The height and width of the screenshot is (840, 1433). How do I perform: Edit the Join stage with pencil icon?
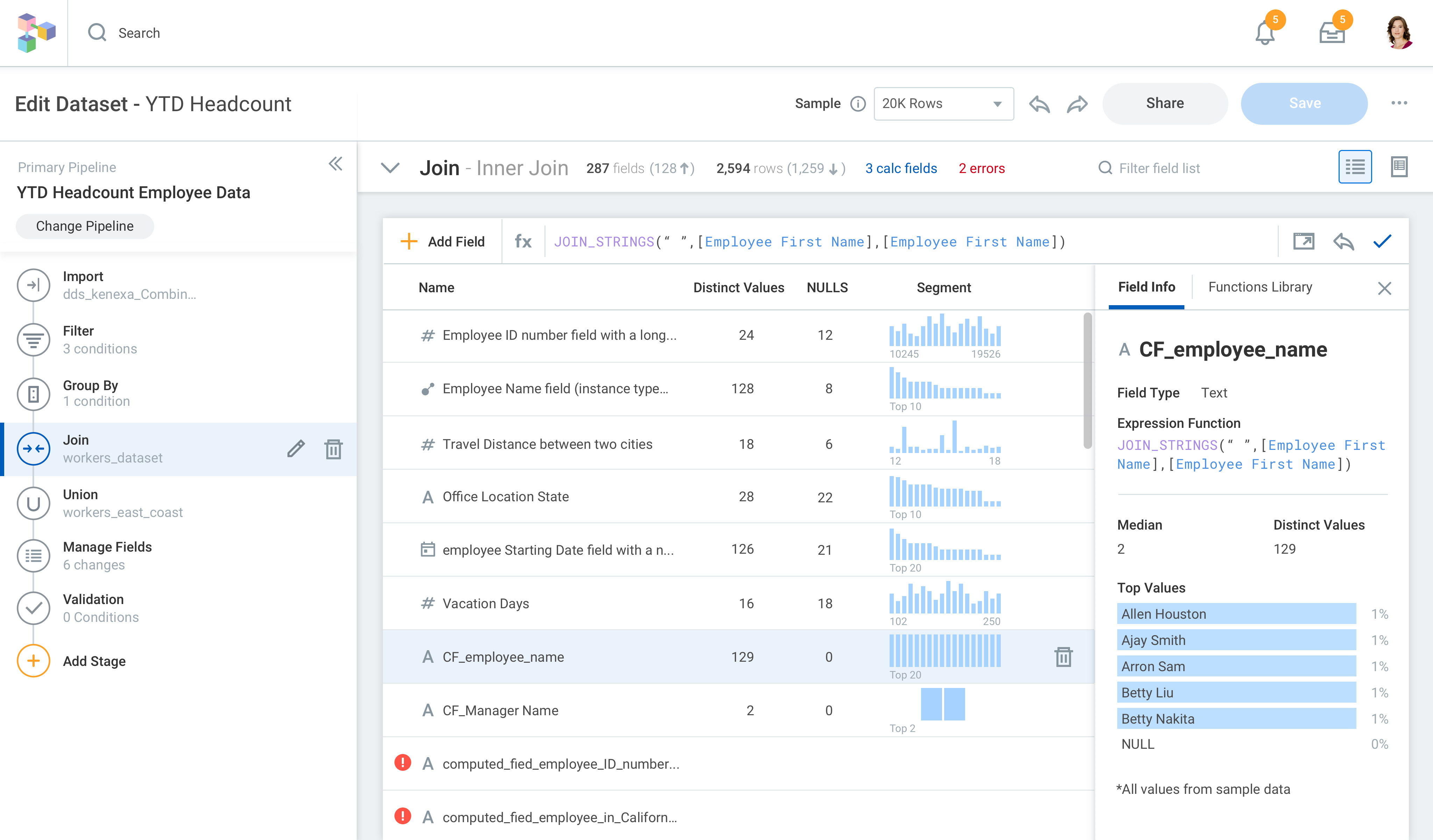point(296,449)
